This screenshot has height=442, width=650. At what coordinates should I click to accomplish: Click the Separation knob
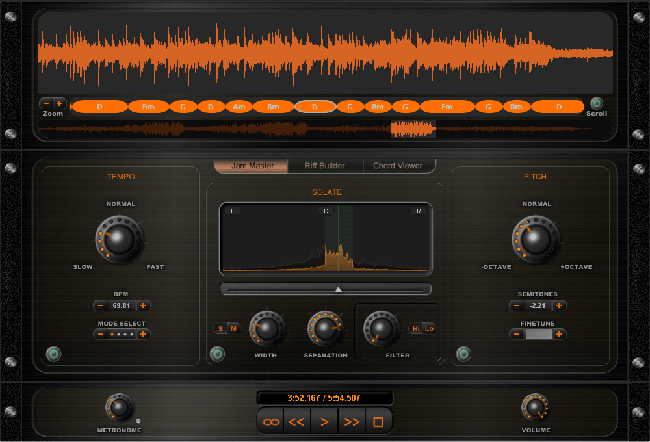point(325,329)
